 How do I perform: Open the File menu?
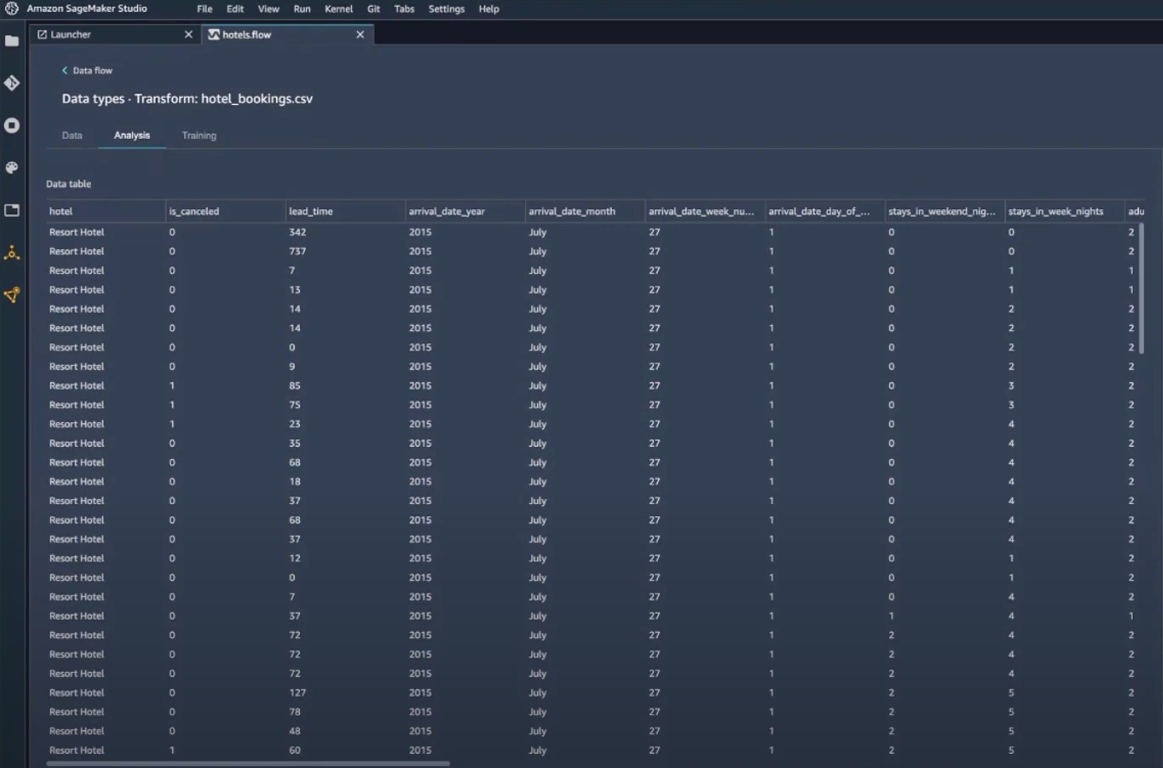pyautogui.click(x=205, y=9)
